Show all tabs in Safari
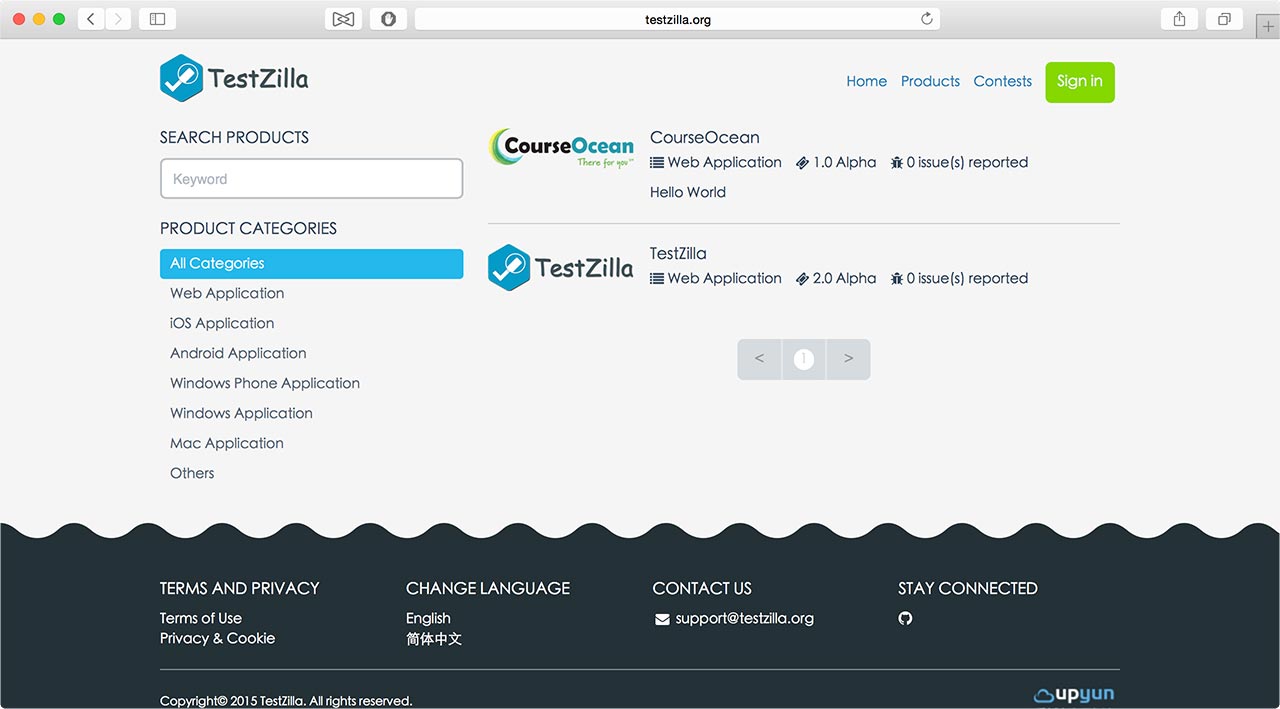The height and width of the screenshot is (709, 1280). click(x=1224, y=19)
